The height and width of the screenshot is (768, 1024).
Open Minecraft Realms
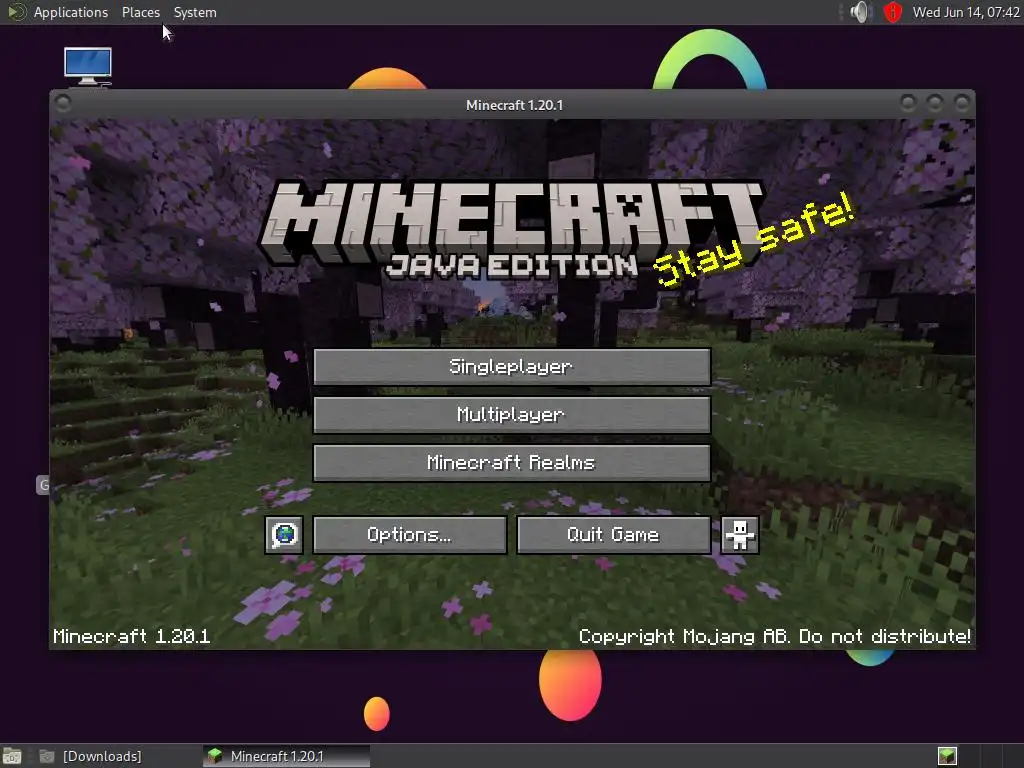pyautogui.click(x=512, y=463)
